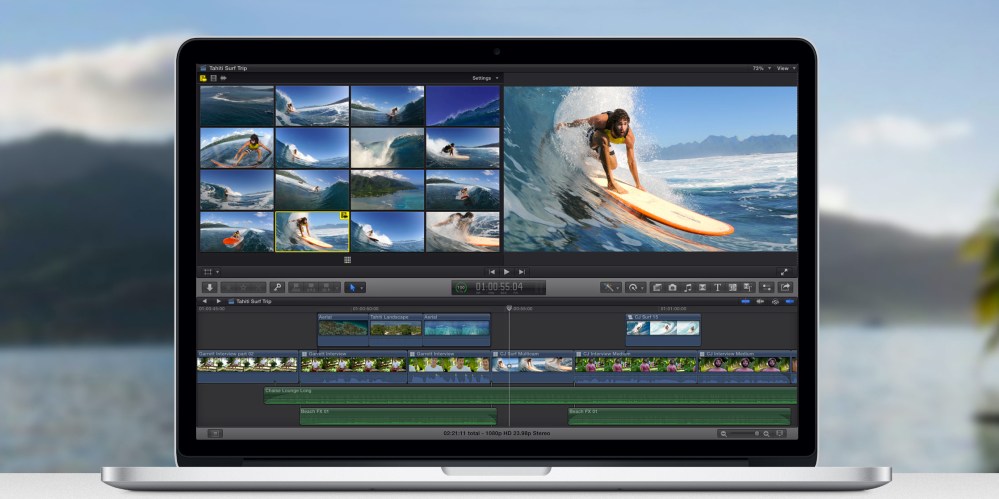Toggle audio skimming in the timeline
The image size is (999, 499).
(x=760, y=301)
